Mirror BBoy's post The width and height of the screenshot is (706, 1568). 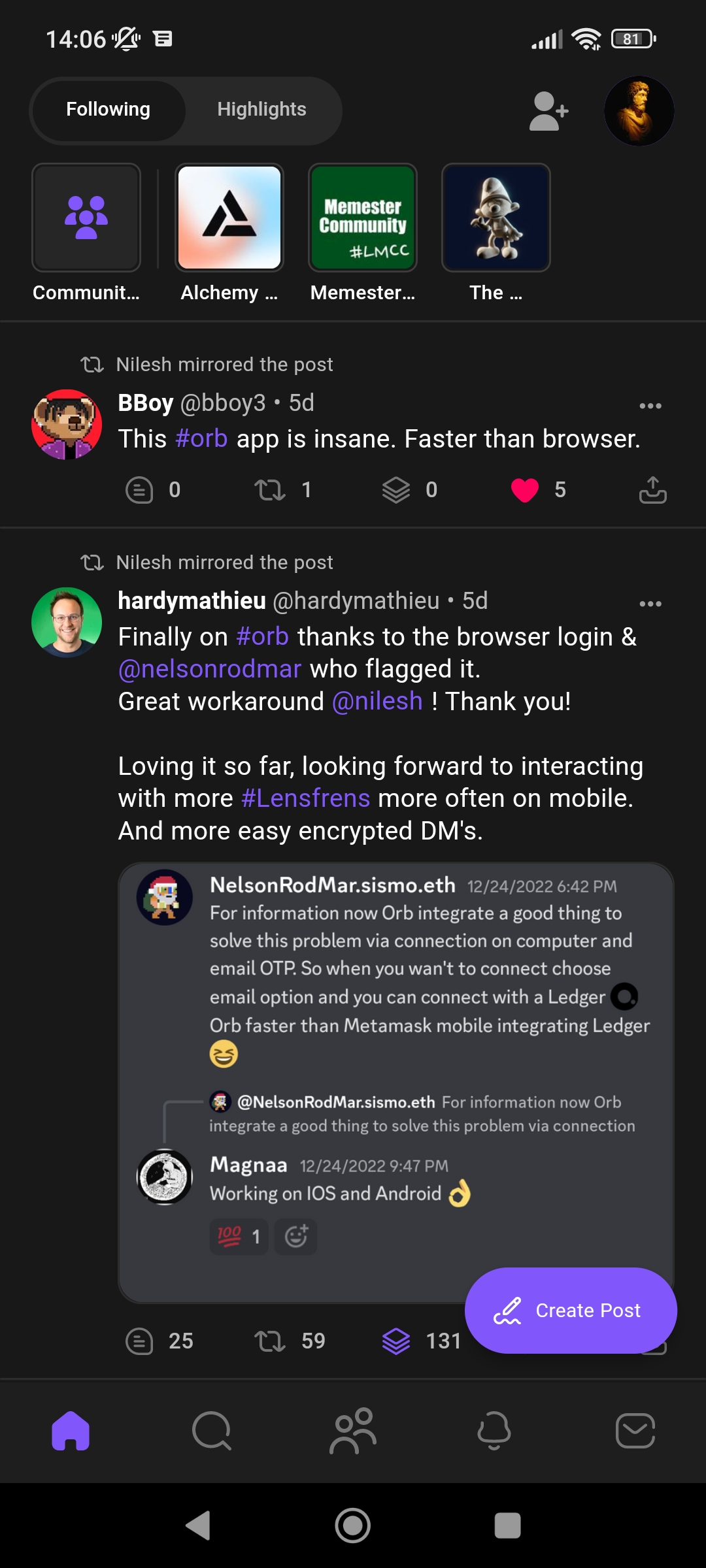(x=269, y=490)
